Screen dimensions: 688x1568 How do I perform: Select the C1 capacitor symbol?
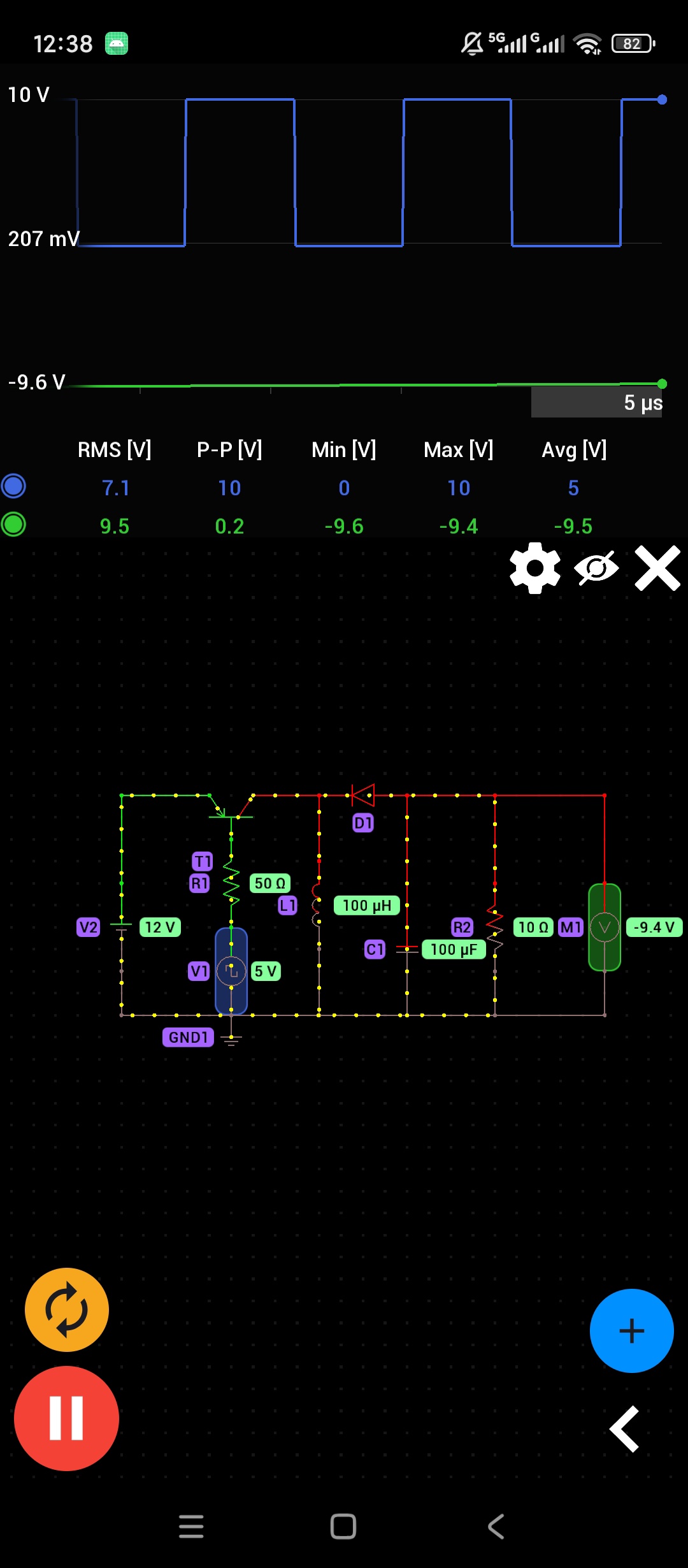(x=407, y=950)
